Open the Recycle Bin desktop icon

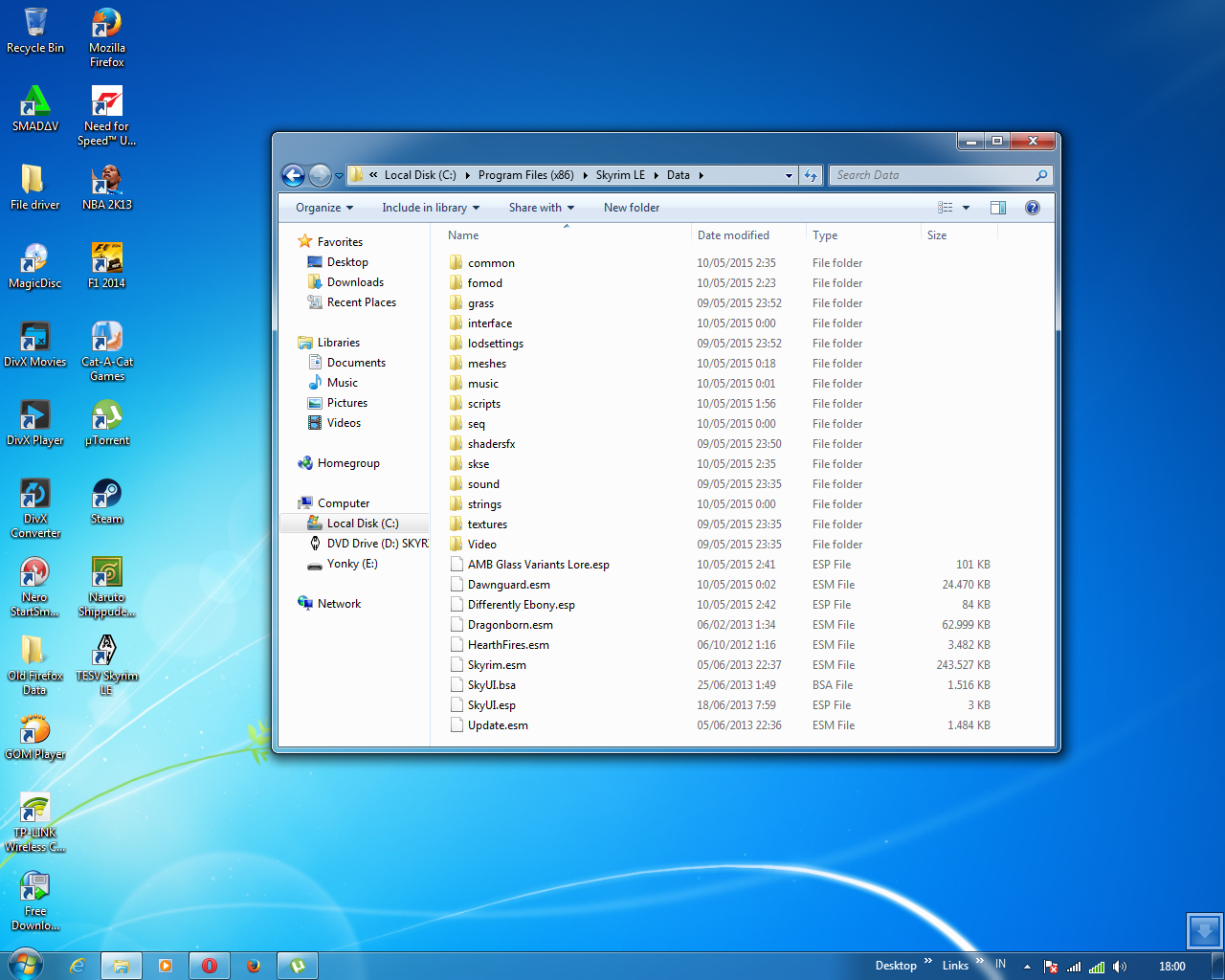tap(35, 31)
